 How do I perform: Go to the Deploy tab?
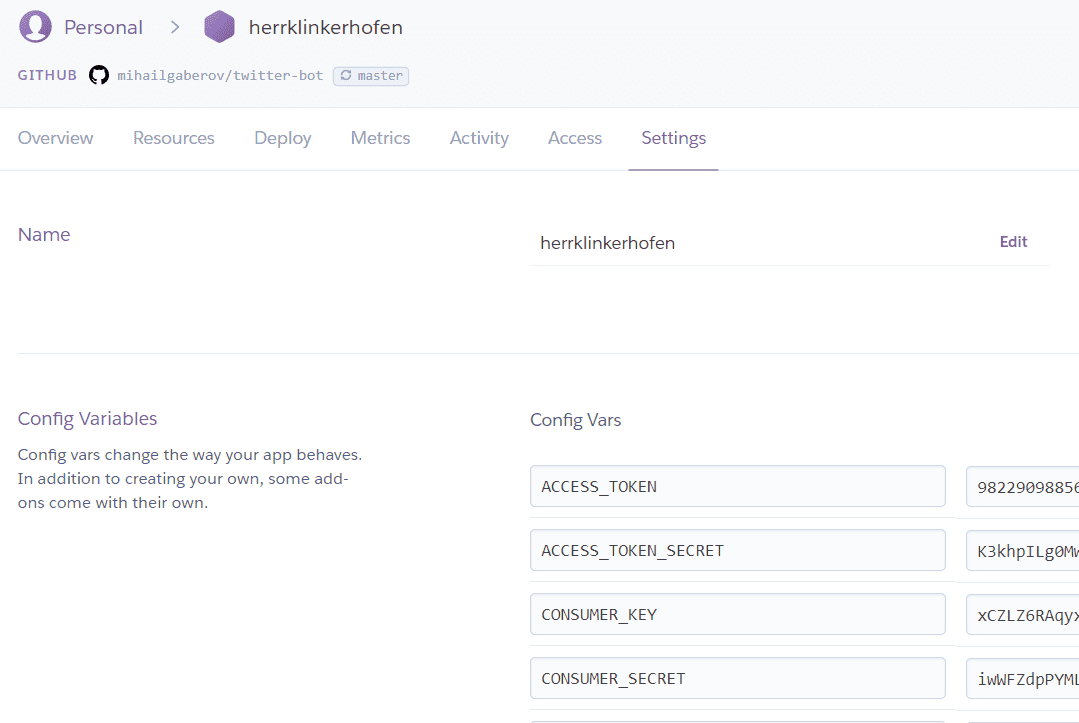[282, 138]
